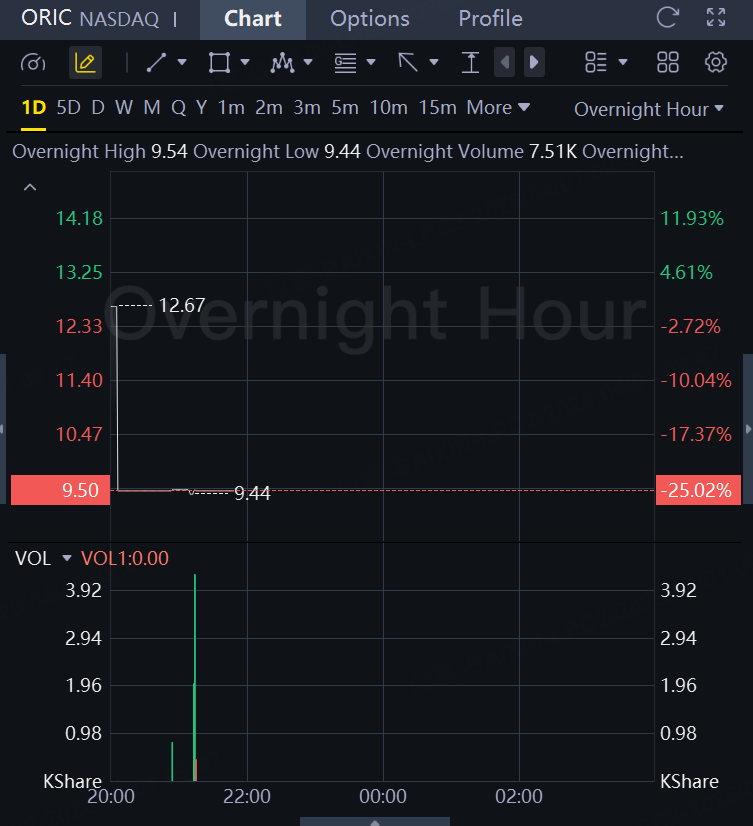Click the gauge indicator icon
Image resolution: width=753 pixels, height=826 pixels.
(x=33, y=63)
